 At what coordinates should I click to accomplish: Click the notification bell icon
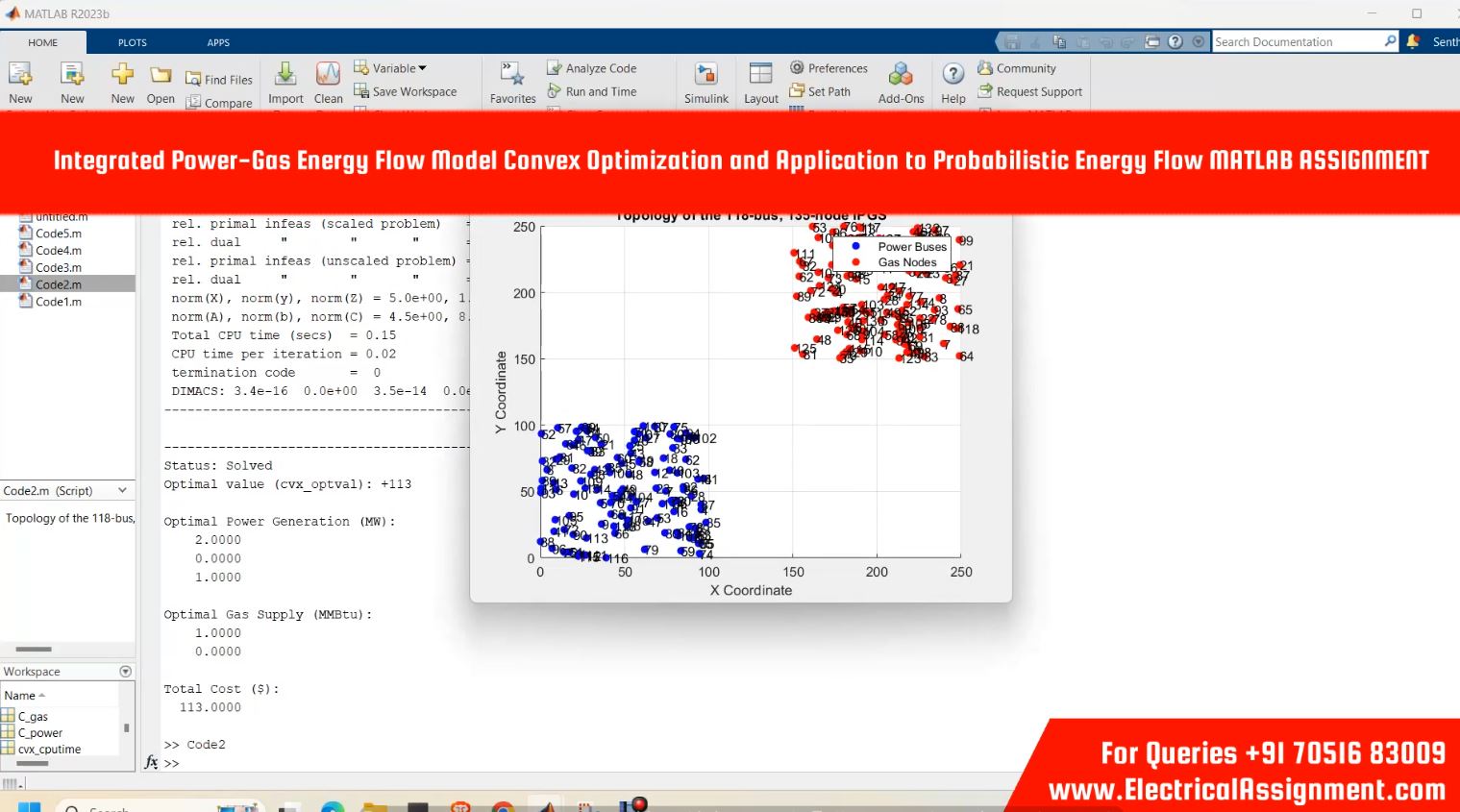(1413, 41)
